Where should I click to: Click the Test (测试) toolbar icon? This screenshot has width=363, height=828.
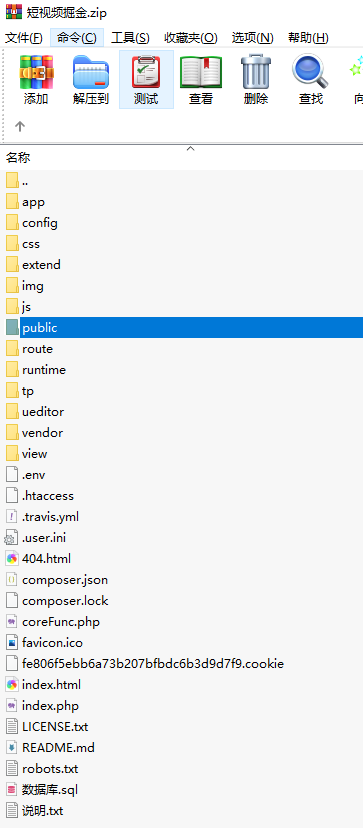click(x=146, y=72)
